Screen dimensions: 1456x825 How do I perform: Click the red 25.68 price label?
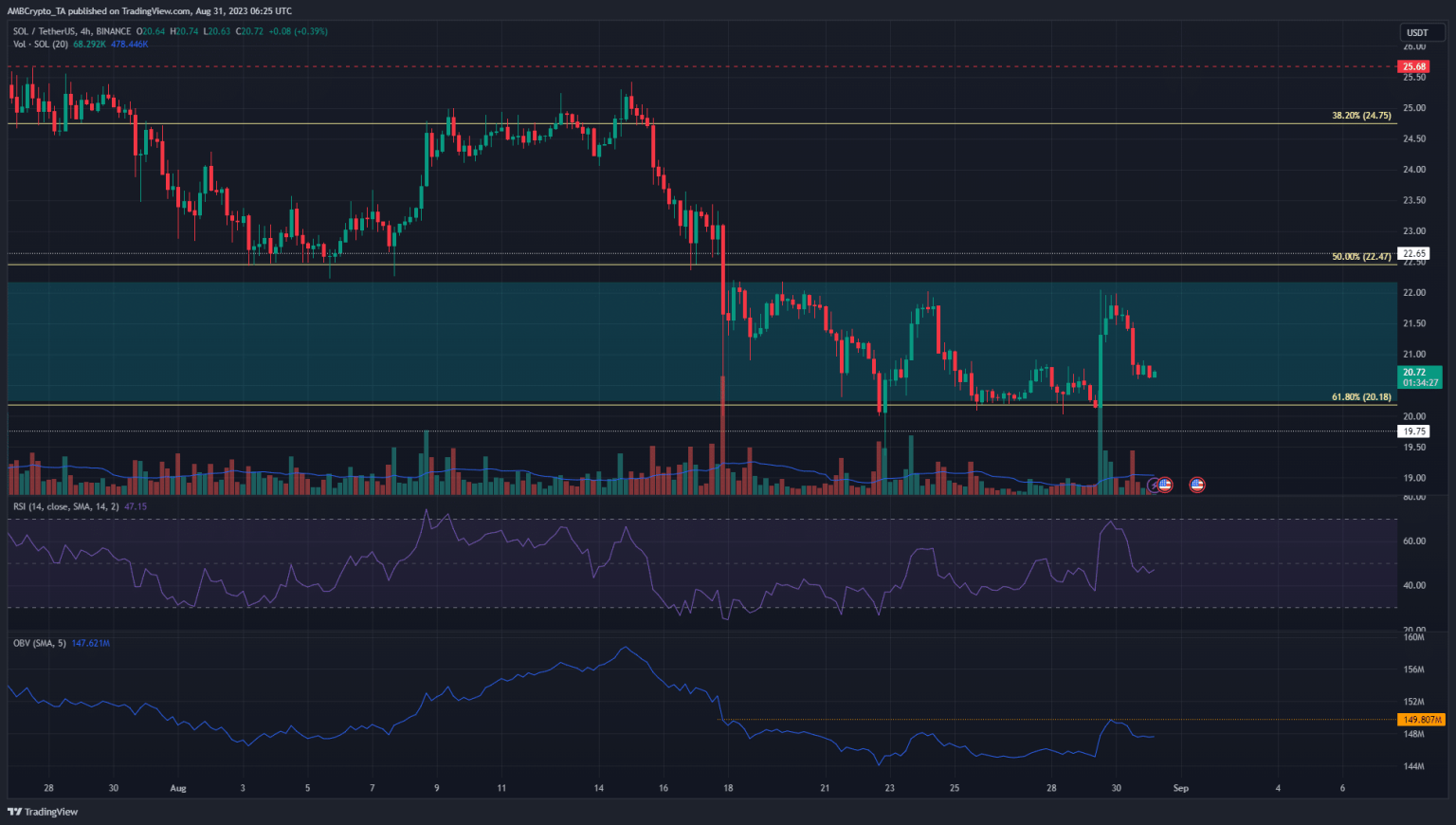pos(1414,66)
